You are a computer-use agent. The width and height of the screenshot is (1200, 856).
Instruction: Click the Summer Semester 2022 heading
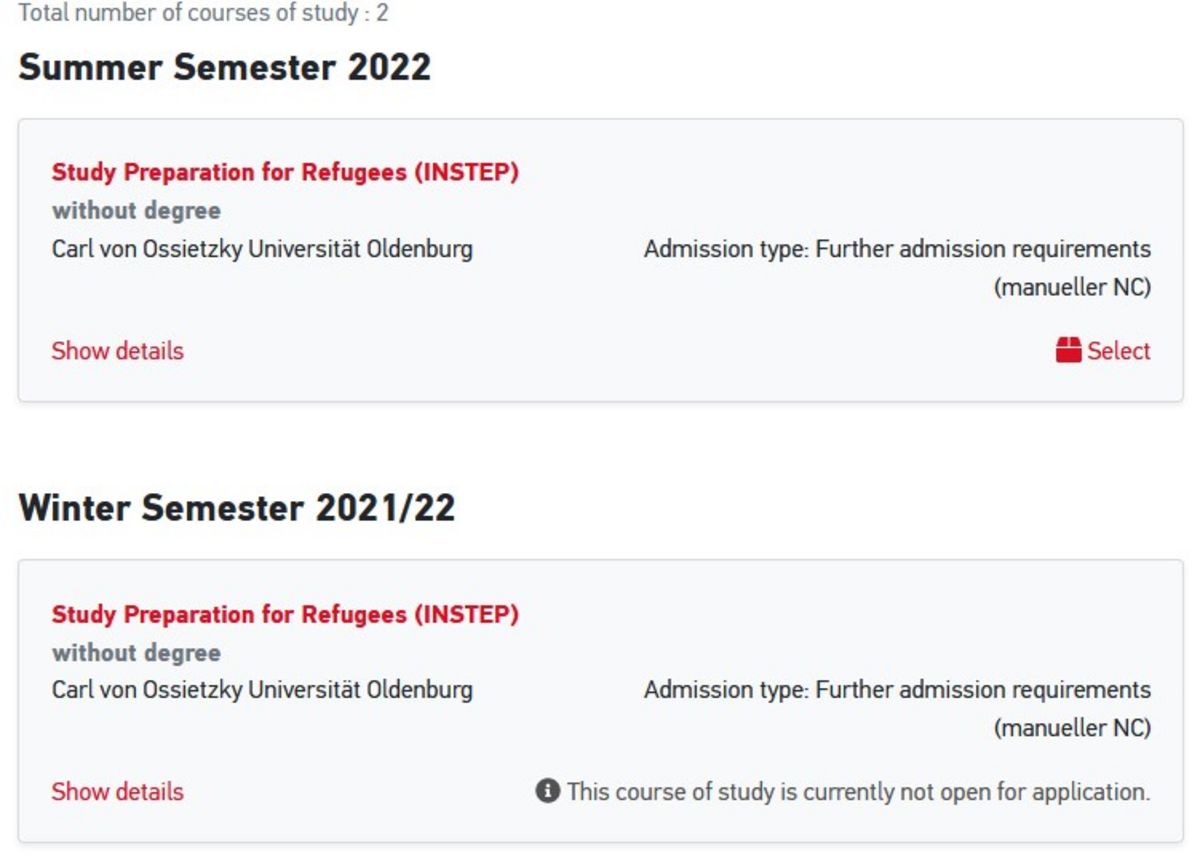pyautogui.click(x=225, y=67)
